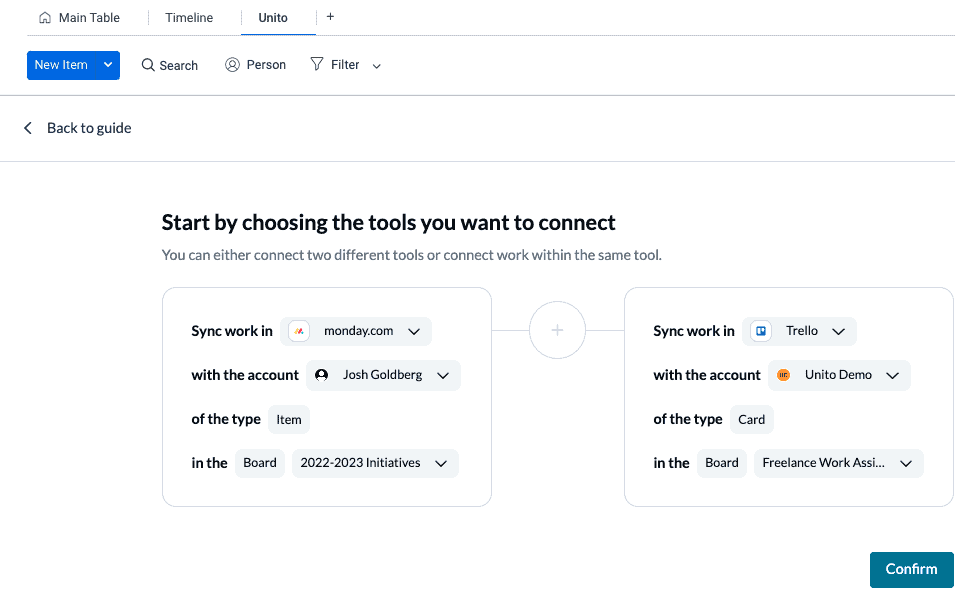Click the home icon beside Main Table
The height and width of the screenshot is (591, 955).
44,18
